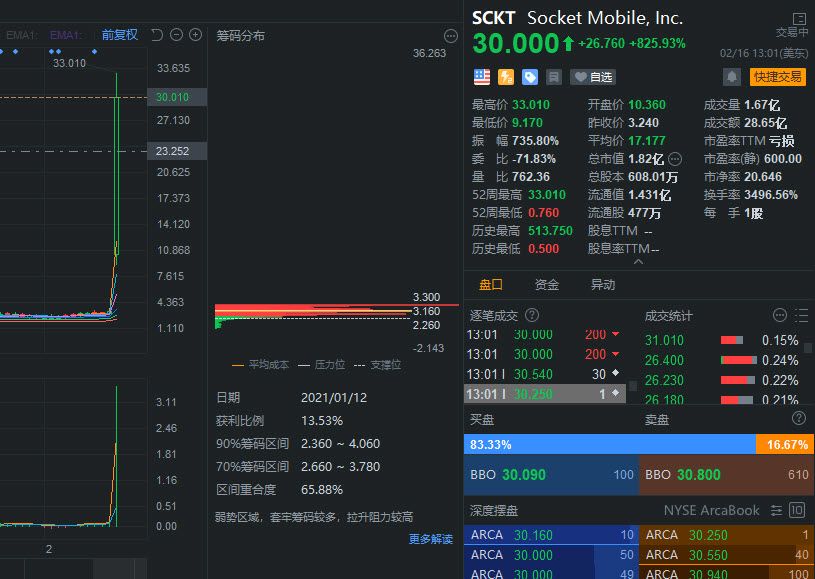Open the gray notes list icon
The image size is (815, 579).
(554, 77)
